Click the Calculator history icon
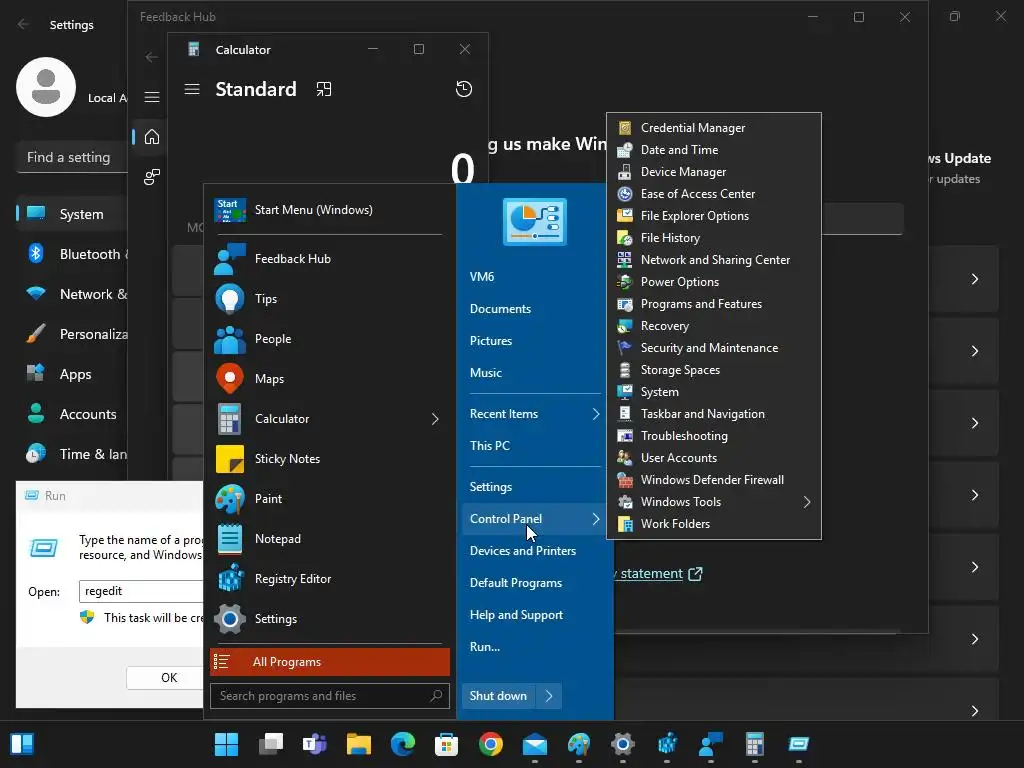Screen dimensions: 1024x768 (x=464, y=89)
